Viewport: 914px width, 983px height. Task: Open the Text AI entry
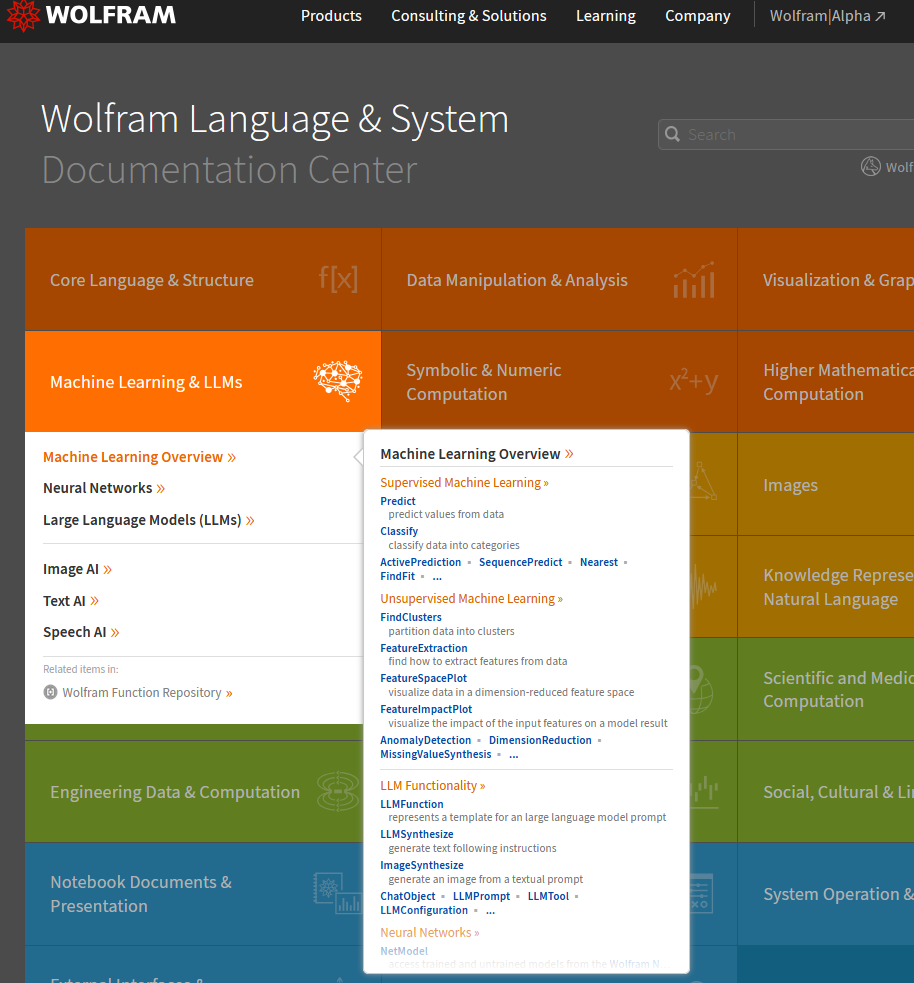click(71, 601)
